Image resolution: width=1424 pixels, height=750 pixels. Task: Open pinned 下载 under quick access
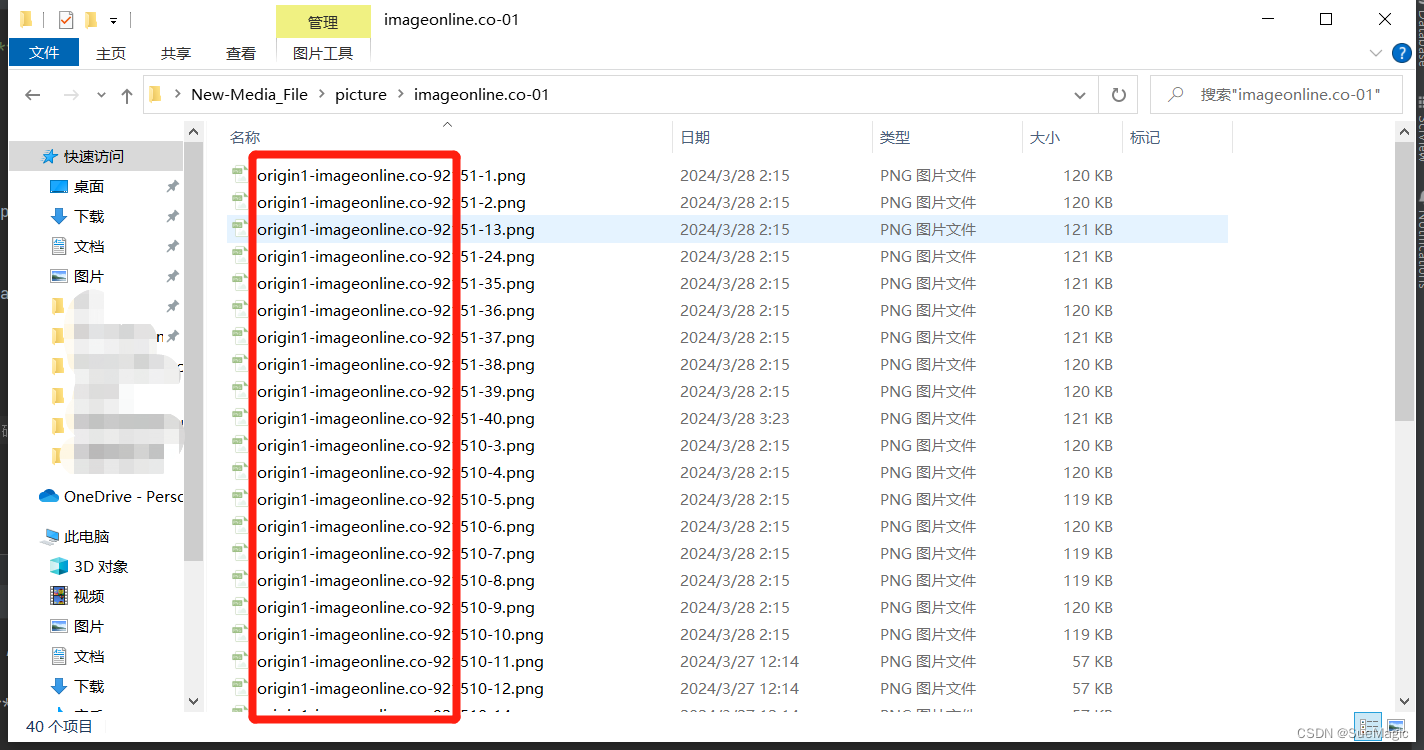coord(89,217)
